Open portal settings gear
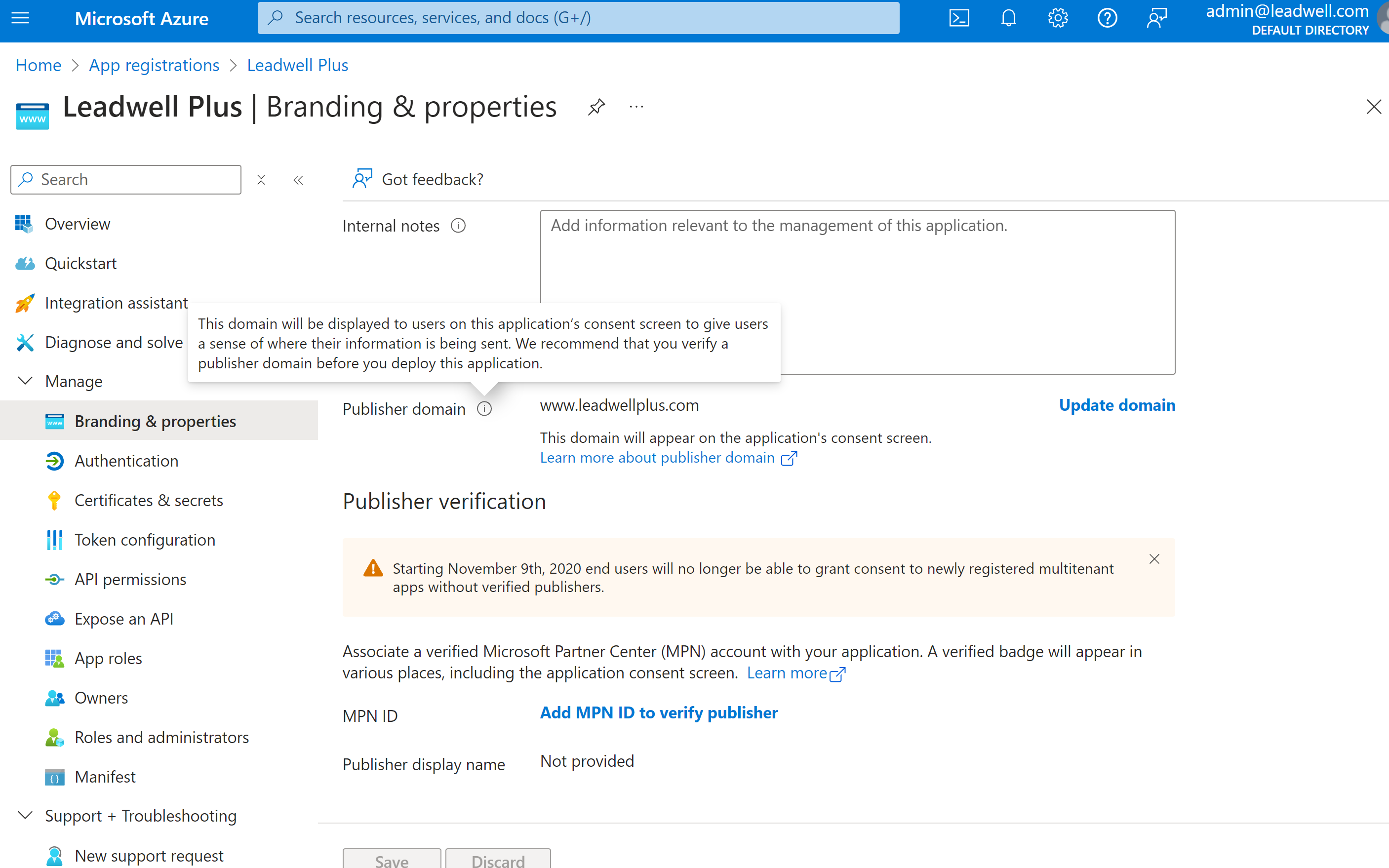The image size is (1389, 868). pyautogui.click(x=1058, y=18)
